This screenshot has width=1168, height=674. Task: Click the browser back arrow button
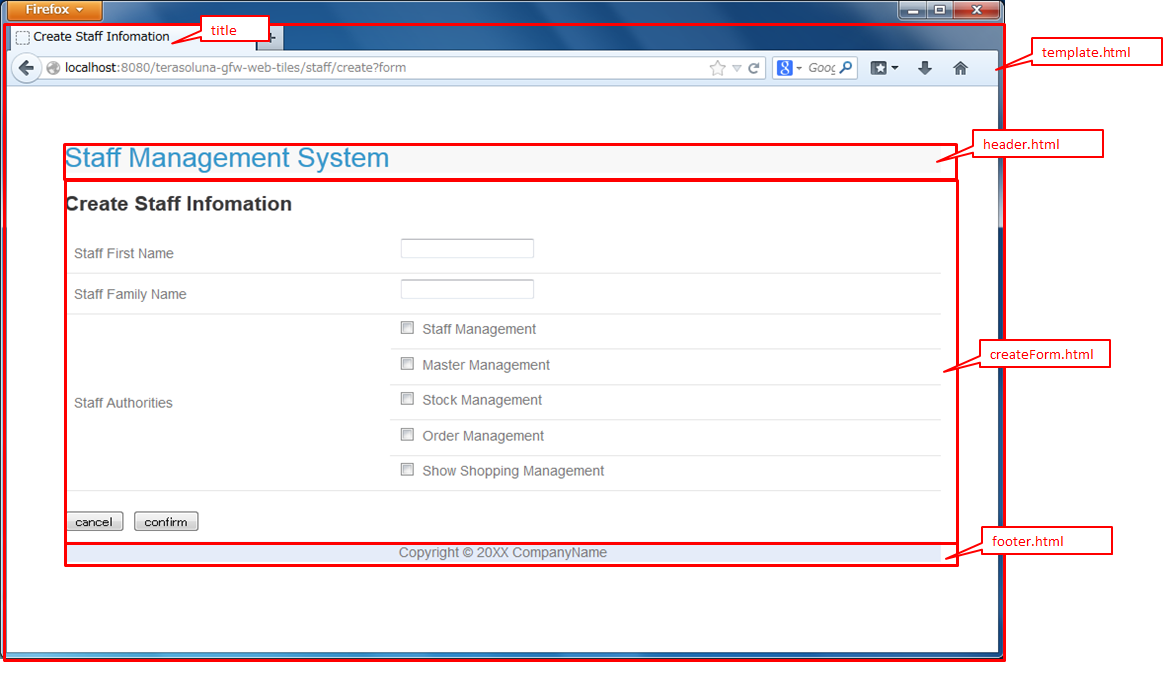(26, 68)
